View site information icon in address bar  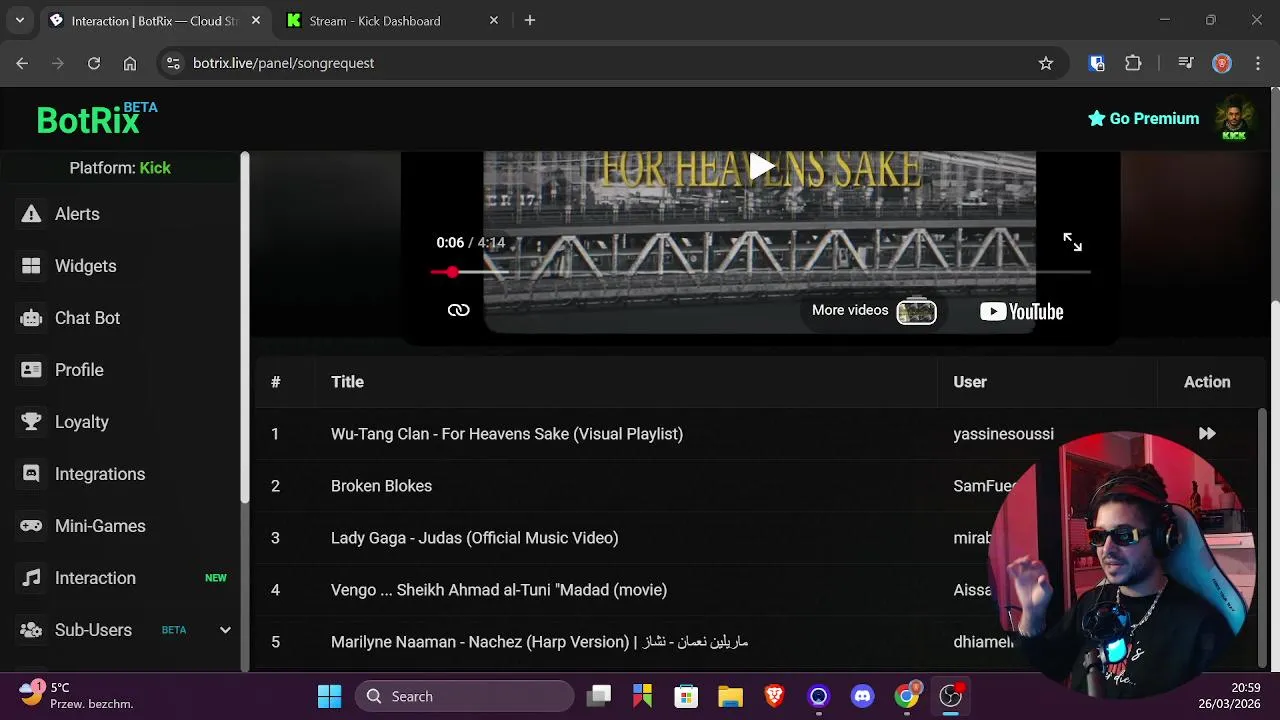pyautogui.click(x=173, y=63)
